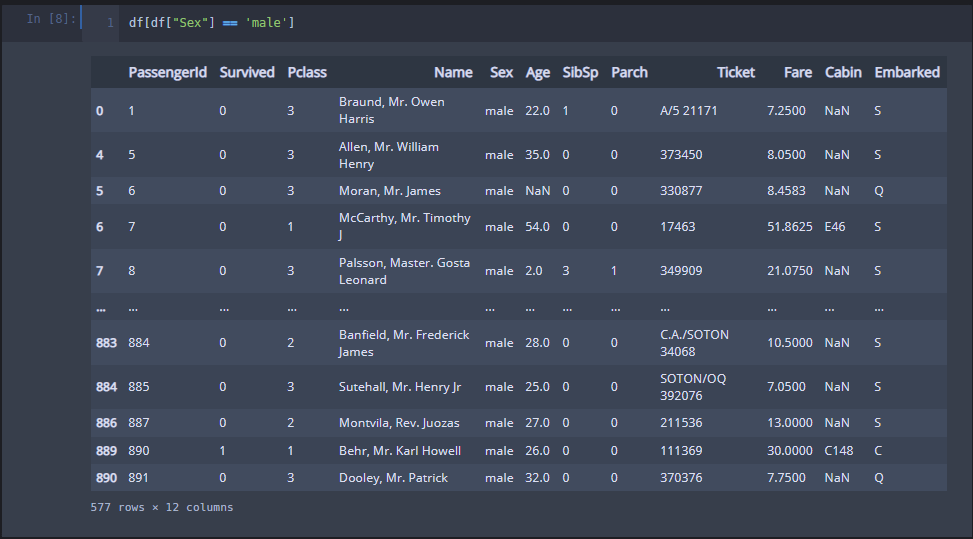973x539 pixels.
Task: Click fare value 8.4583
Action: (x=786, y=191)
